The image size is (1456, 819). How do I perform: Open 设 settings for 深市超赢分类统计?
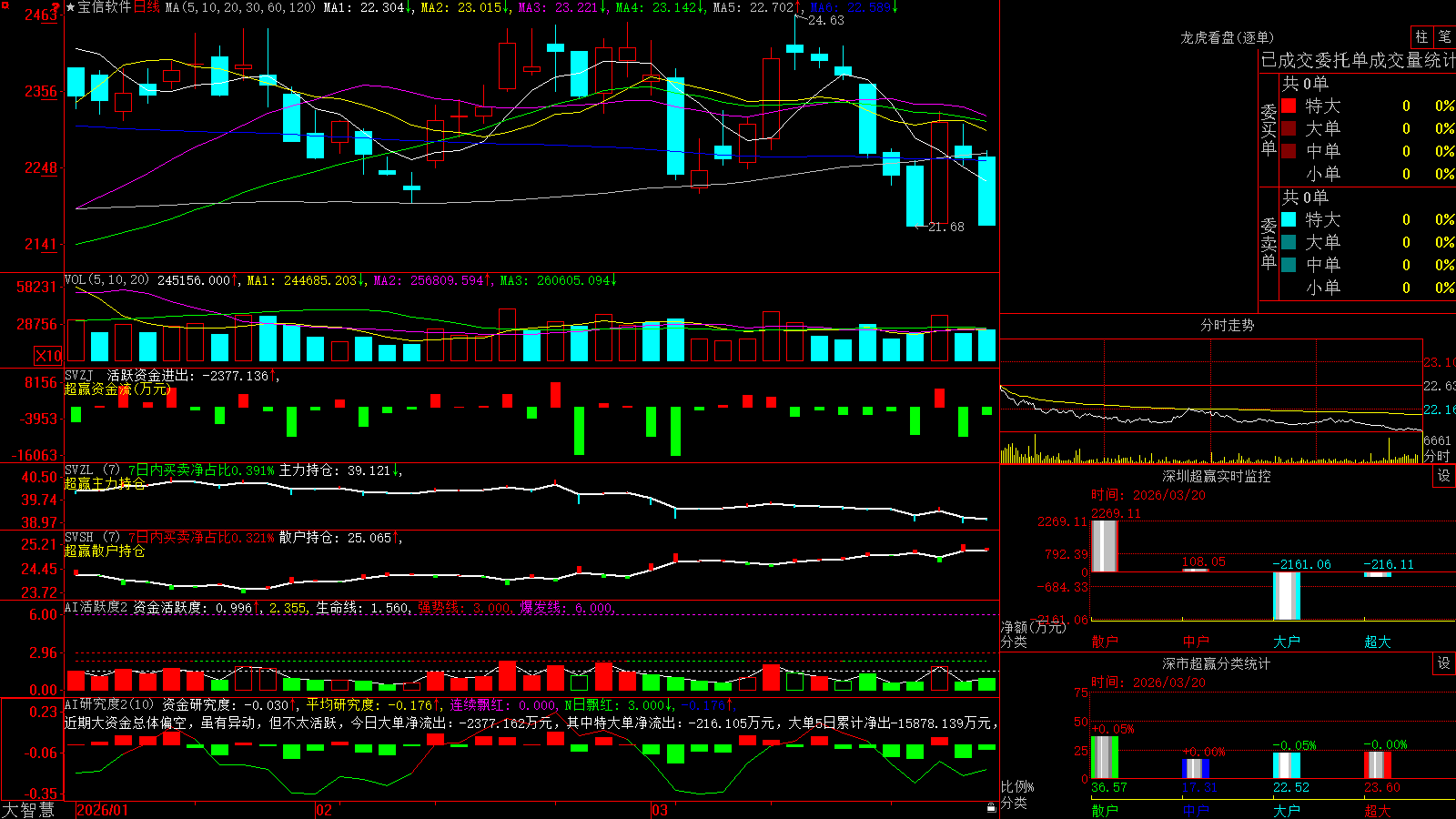[x=1444, y=663]
